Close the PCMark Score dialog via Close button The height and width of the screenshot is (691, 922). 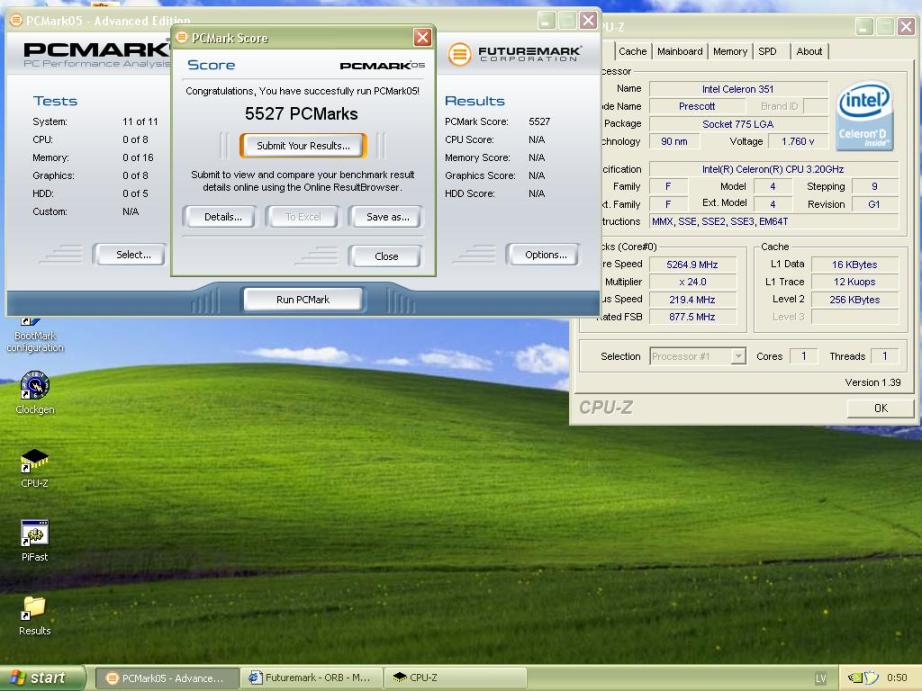click(386, 256)
